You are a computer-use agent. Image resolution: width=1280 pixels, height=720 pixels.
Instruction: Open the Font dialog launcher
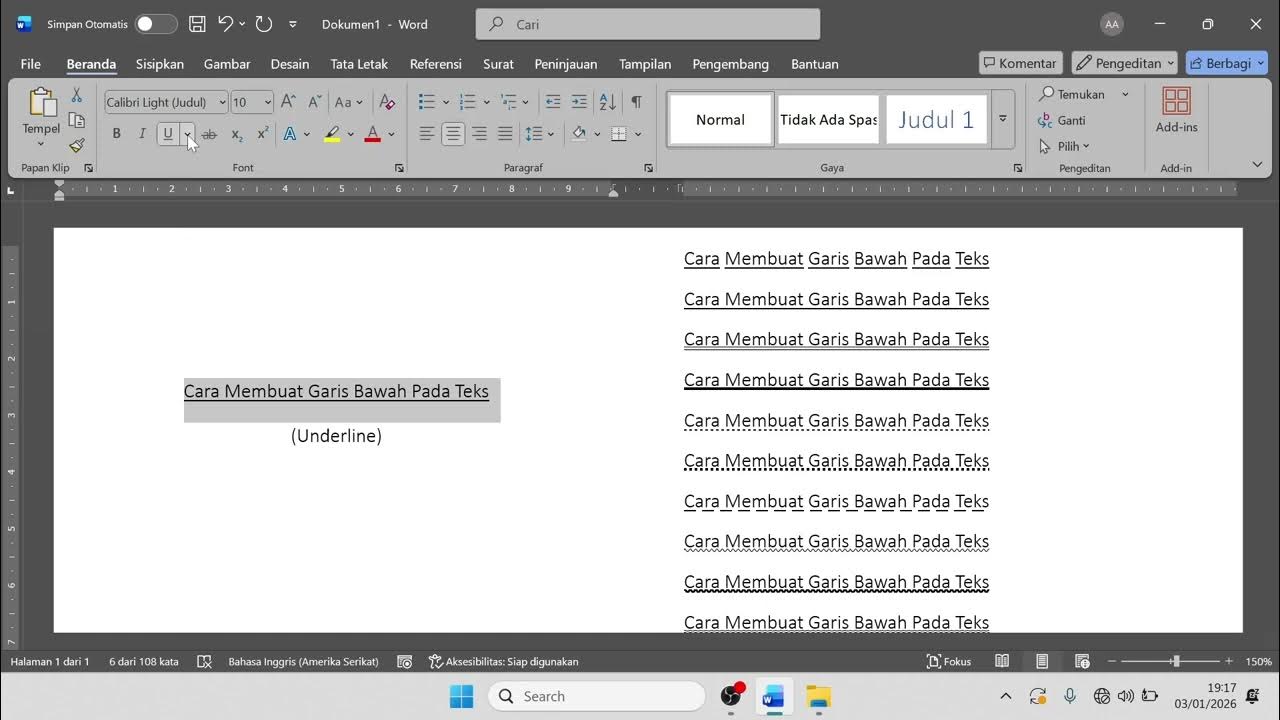coord(399,168)
